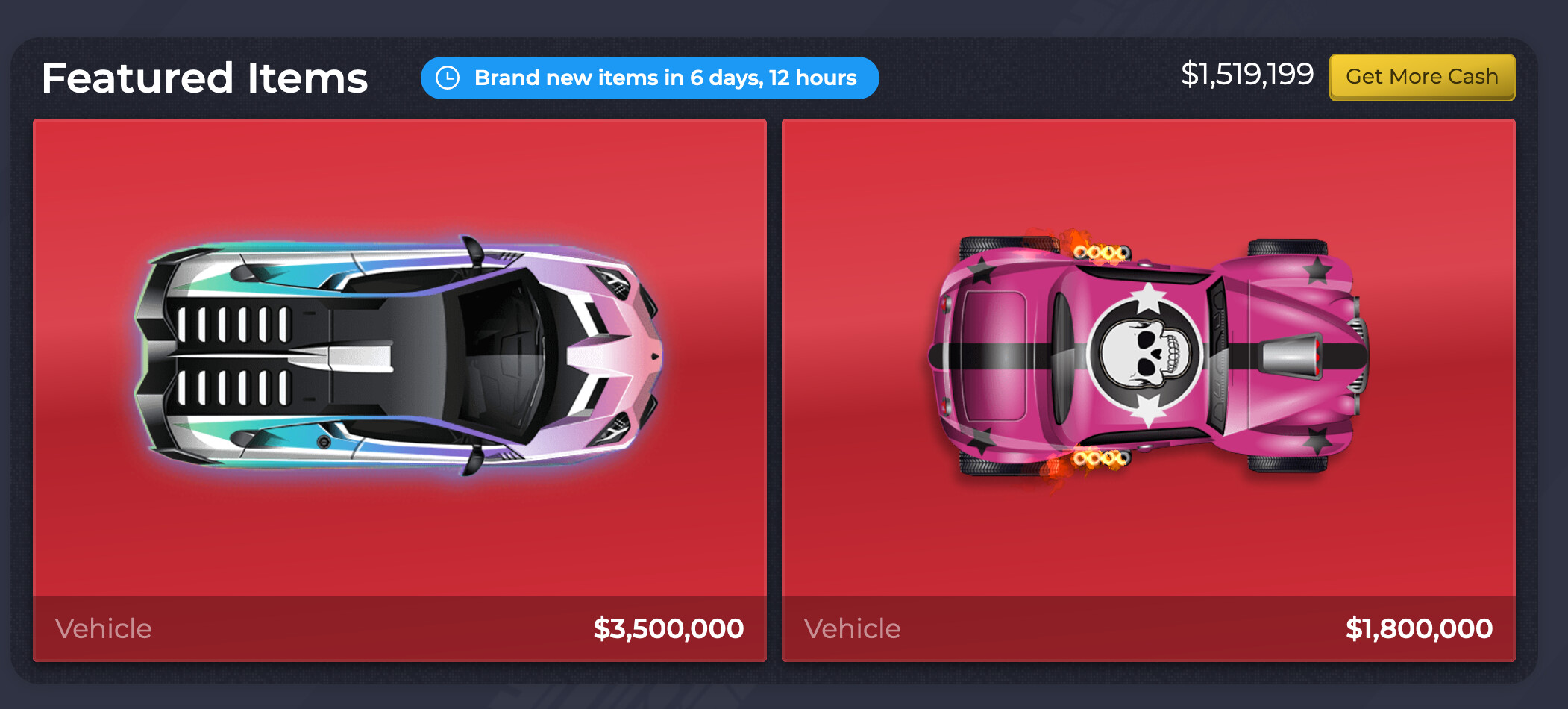Open the Brand new items countdown banner

[x=650, y=78]
